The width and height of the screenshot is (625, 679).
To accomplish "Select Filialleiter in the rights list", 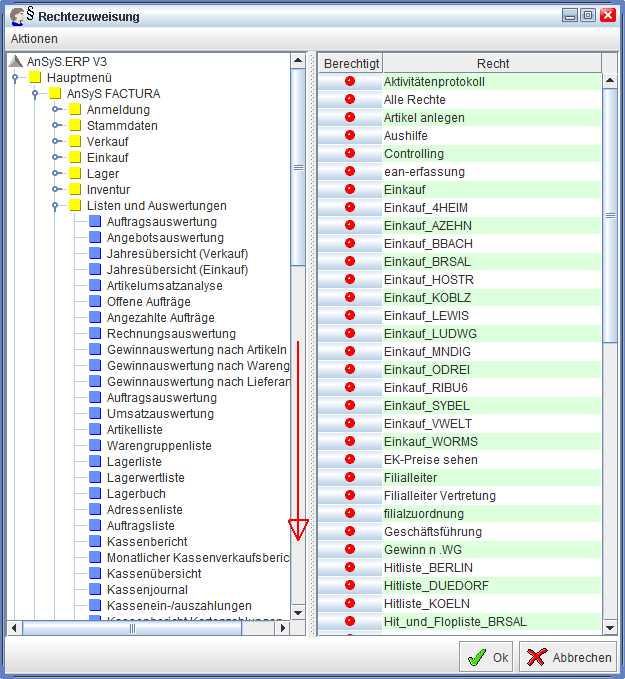I will pos(411,478).
